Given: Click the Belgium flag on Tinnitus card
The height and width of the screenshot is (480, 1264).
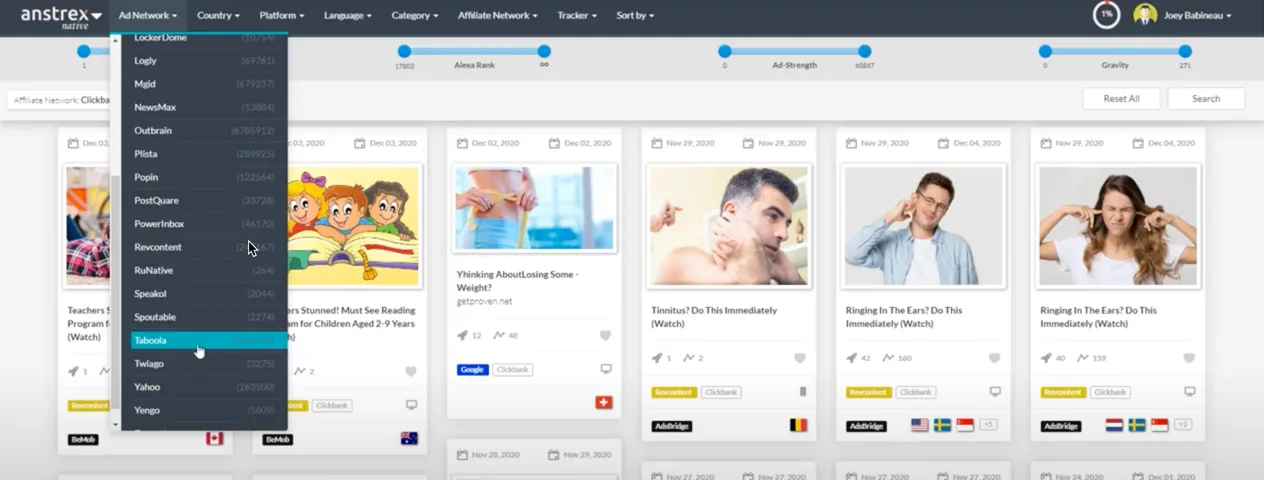Looking at the screenshot, I should (x=798, y=425).
